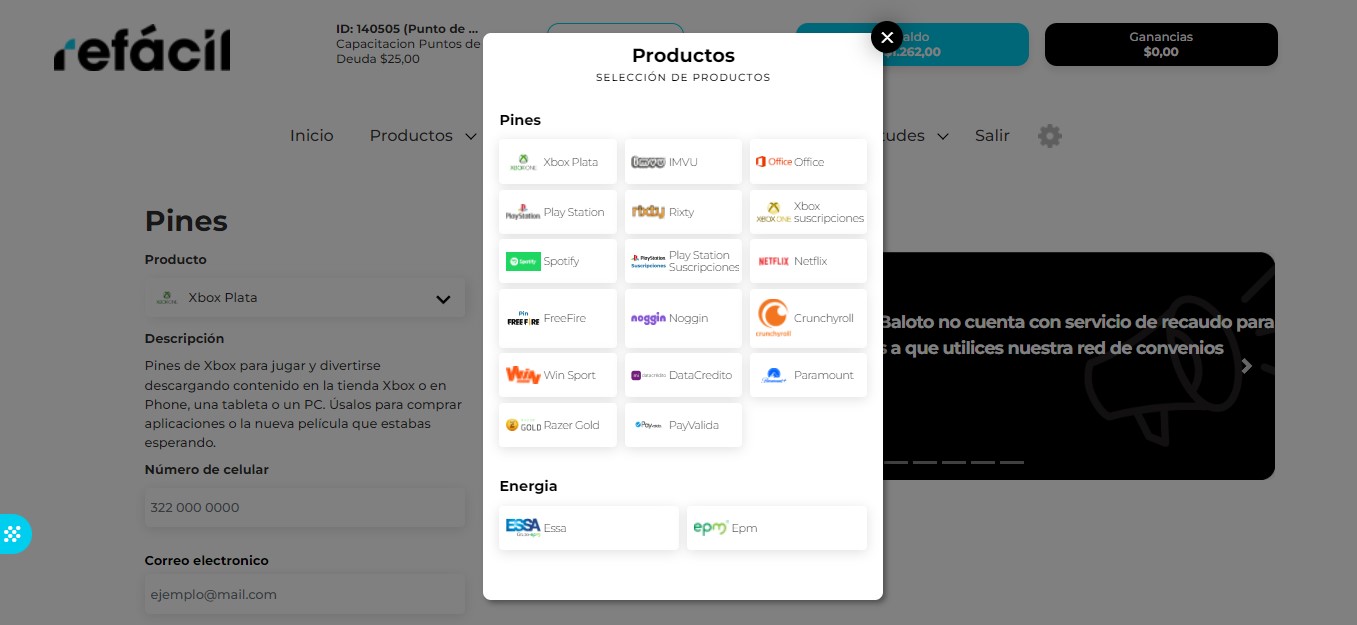Choose the IMVU pin product

(x=683, y=162)
